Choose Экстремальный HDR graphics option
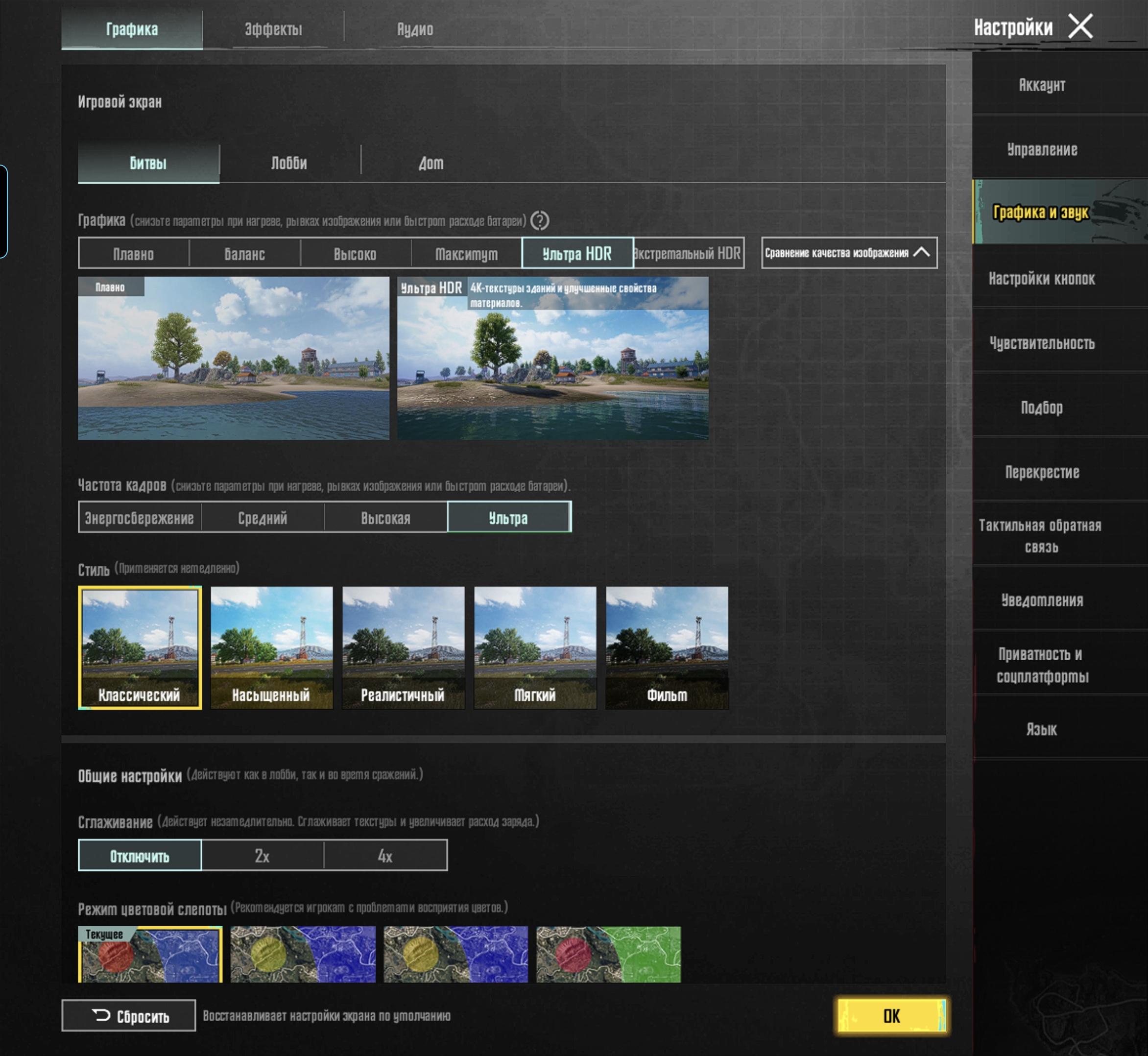Image resolution: width=1148 pixels, height=1056 pixels. click(689, 253)
